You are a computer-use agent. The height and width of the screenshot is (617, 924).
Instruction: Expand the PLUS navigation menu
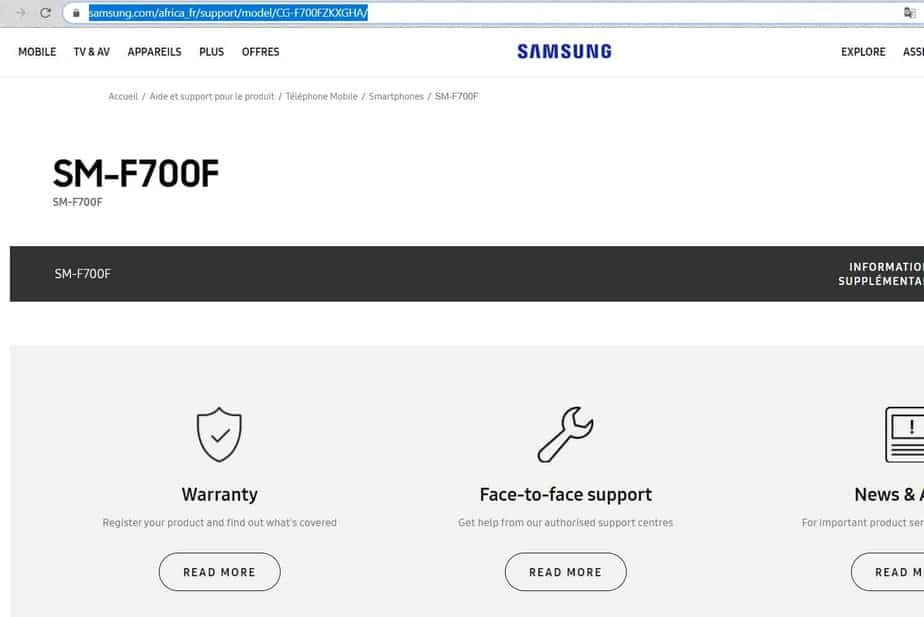point(211,52)
